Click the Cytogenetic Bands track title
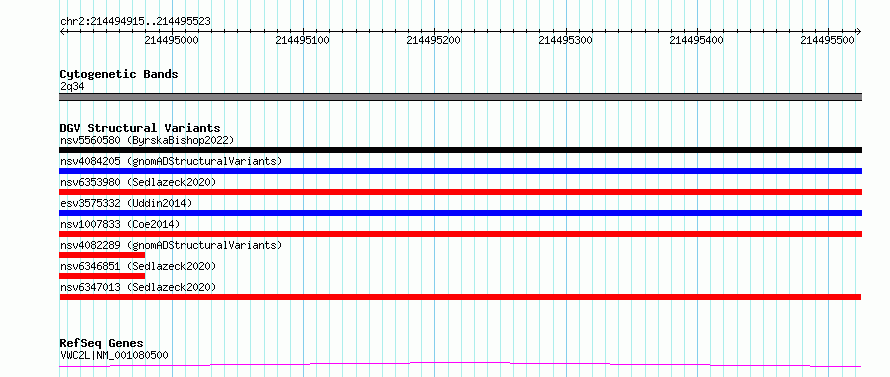 coord(119,74)
